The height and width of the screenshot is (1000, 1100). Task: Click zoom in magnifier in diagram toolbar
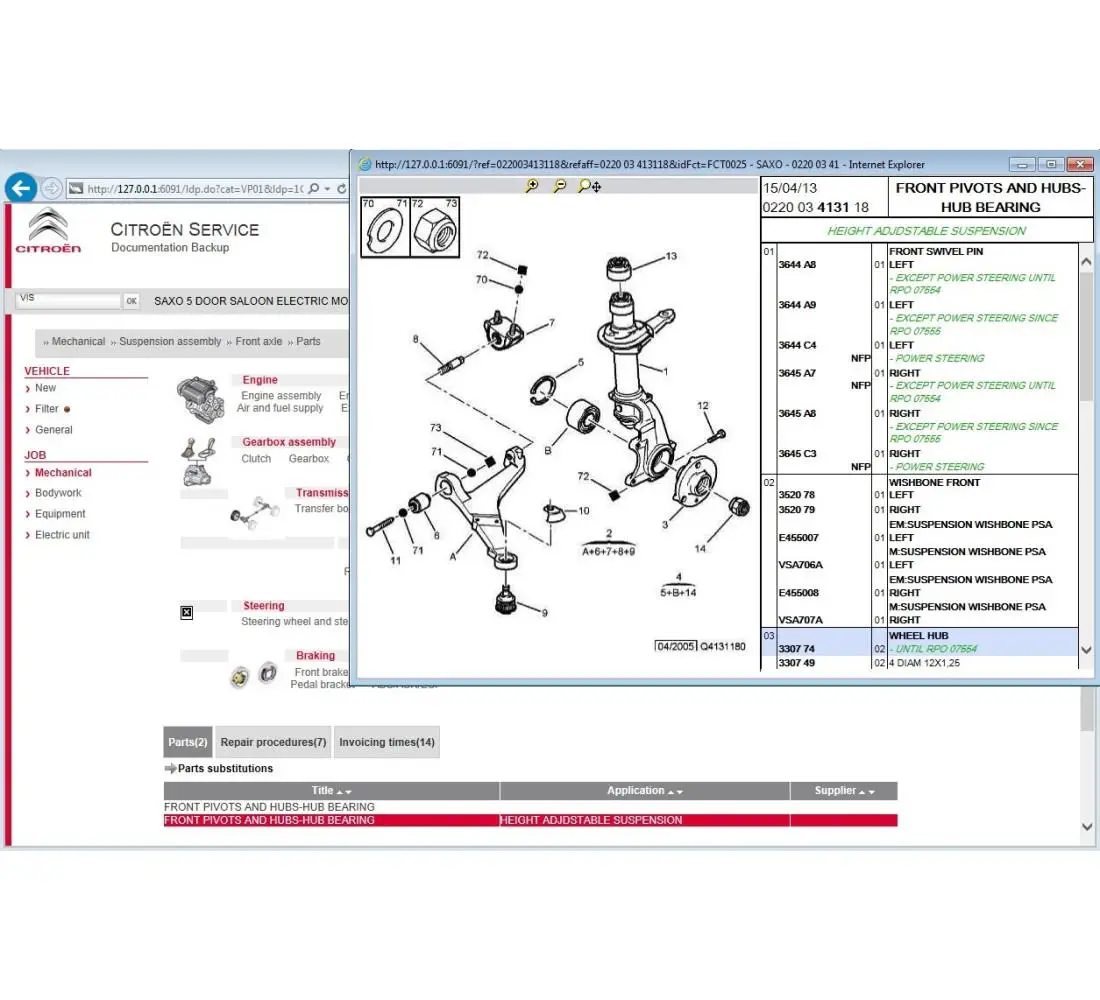[x=532, y=185]
